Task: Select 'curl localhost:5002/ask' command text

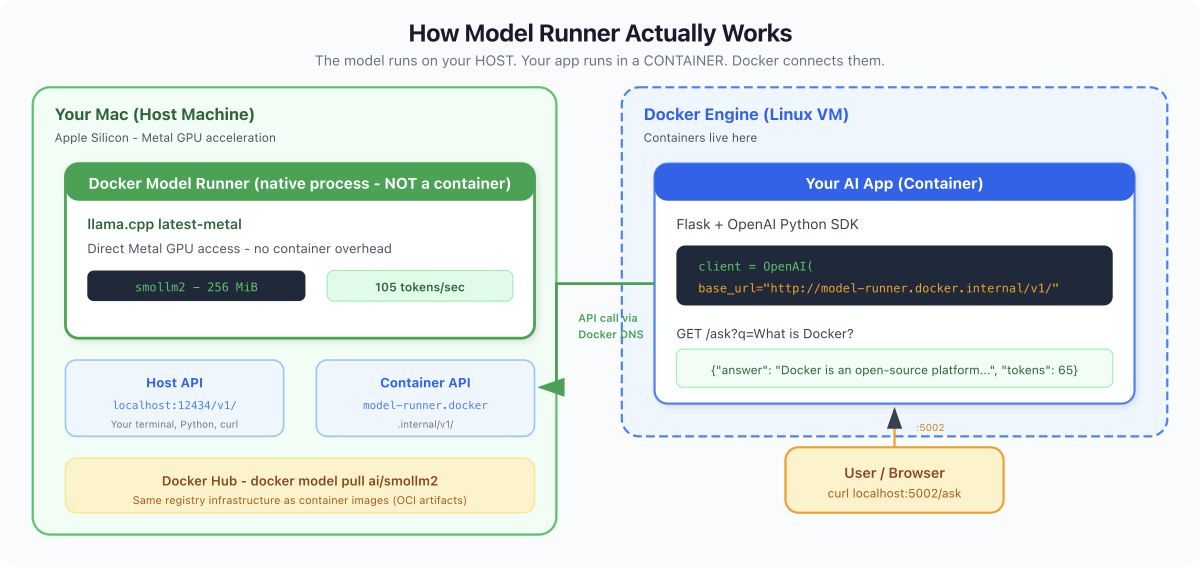Action: [894, 494]
